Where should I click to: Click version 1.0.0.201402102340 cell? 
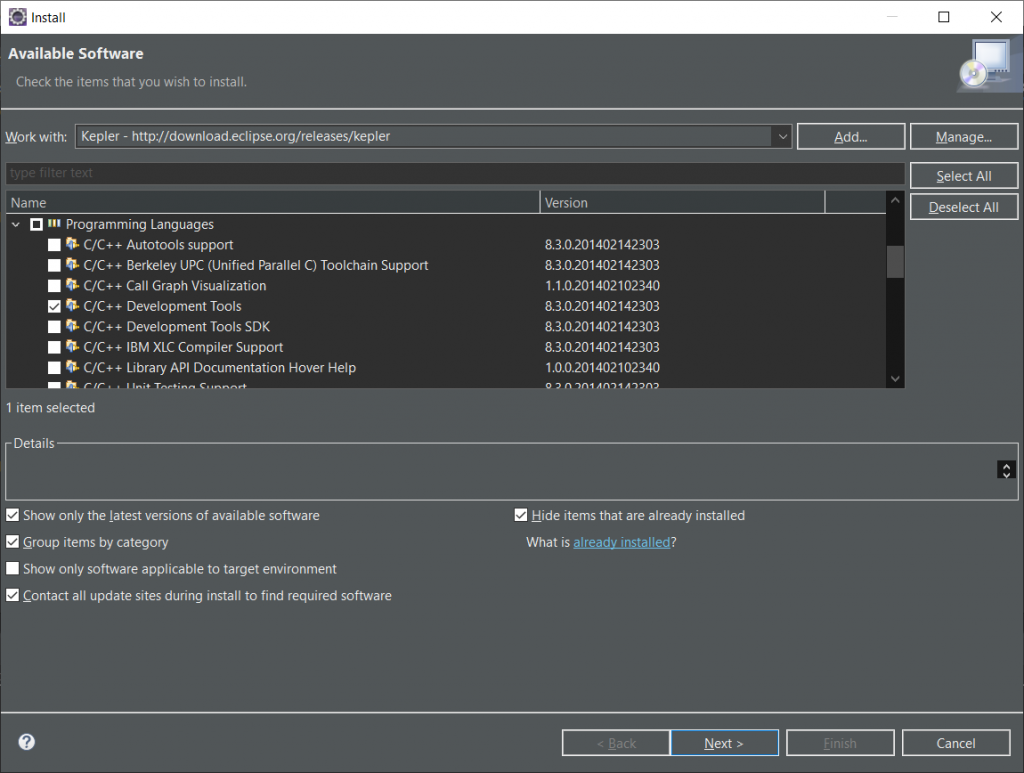pos(602,368)
